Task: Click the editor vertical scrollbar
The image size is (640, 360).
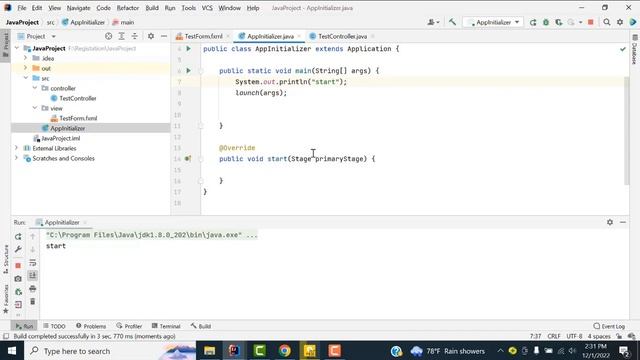Action: (627, 131)
